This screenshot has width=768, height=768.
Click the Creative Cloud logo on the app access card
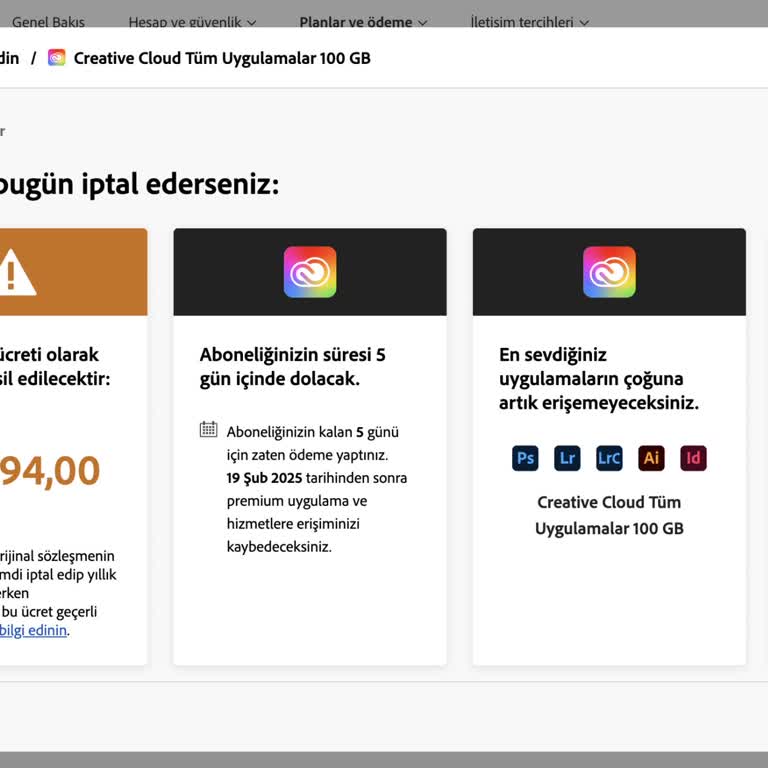[x=609, y=272]
